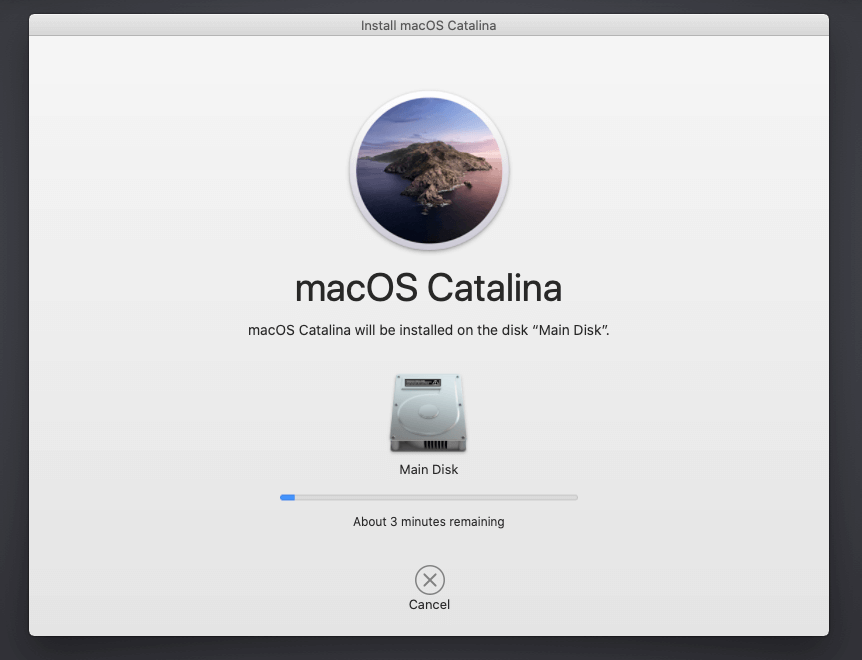Click the vent grille on the drive icon
Screen dimensions: 862x660
(434, 444)
